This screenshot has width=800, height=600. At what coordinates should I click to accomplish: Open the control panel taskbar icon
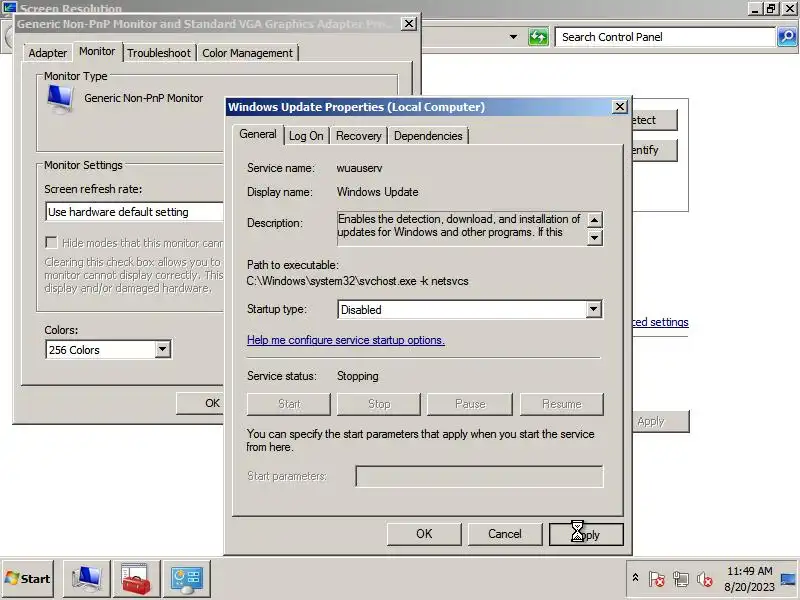187,579
